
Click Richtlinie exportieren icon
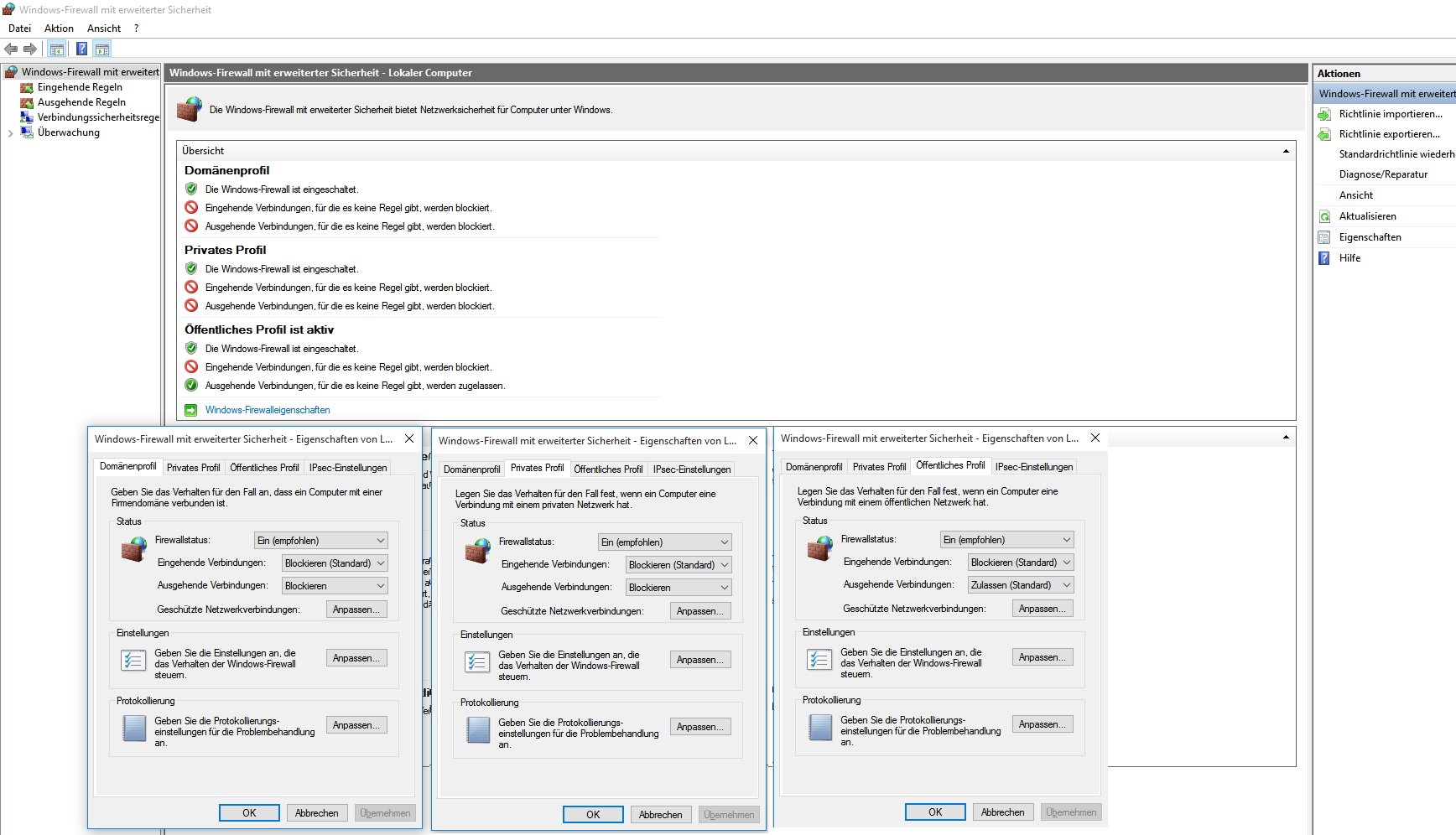coord(1324,134)
